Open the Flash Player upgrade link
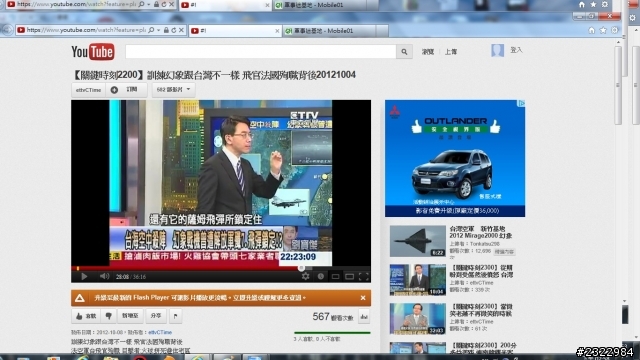The height and width of the screenshot is (360, 640). click(x=268, y=298)
